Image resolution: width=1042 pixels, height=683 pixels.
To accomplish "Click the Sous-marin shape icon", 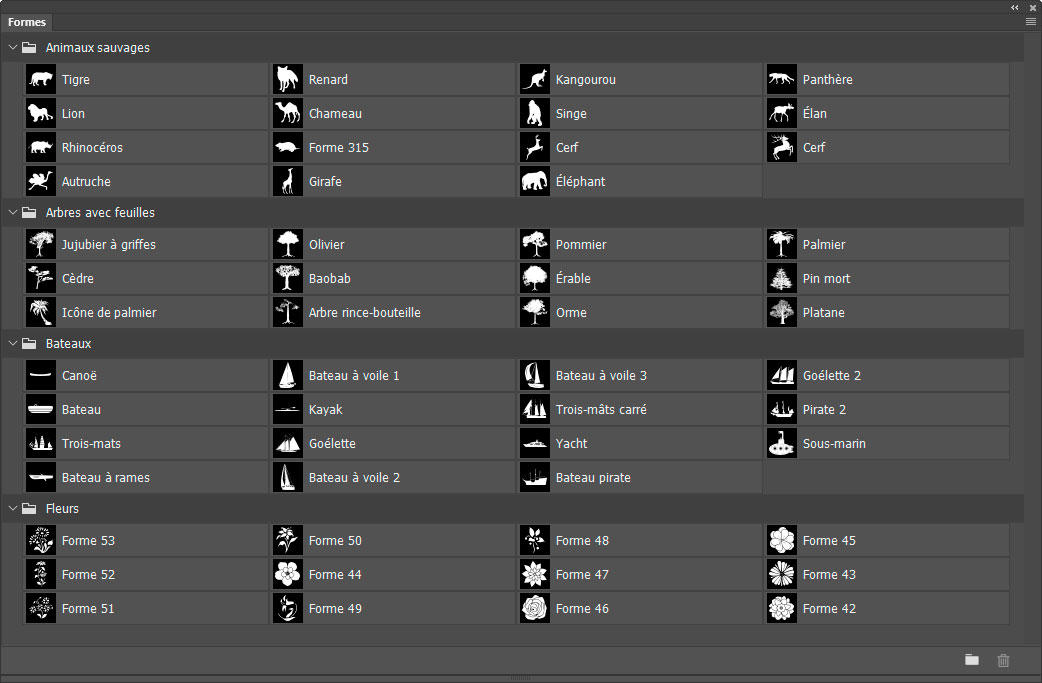I will tap(782, 444).
